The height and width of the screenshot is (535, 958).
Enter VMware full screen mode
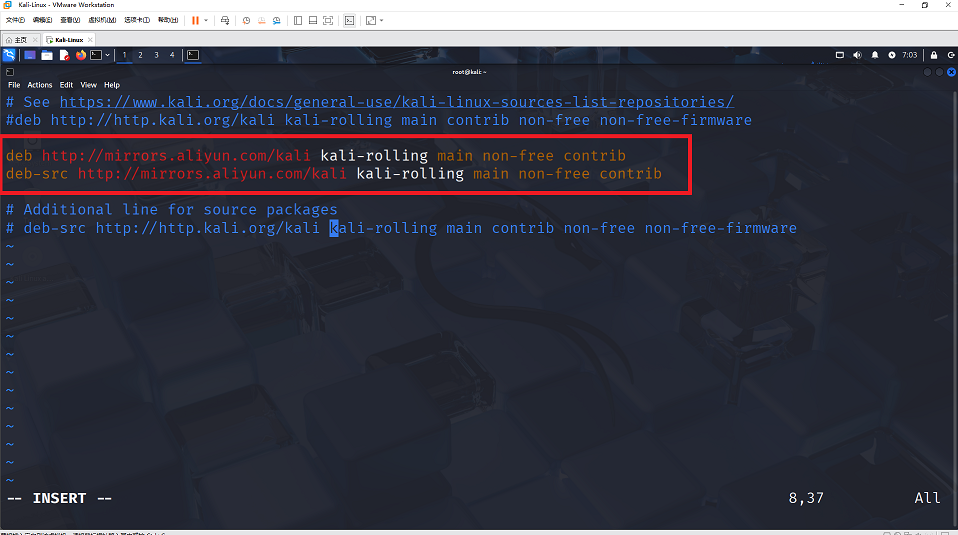328,20
